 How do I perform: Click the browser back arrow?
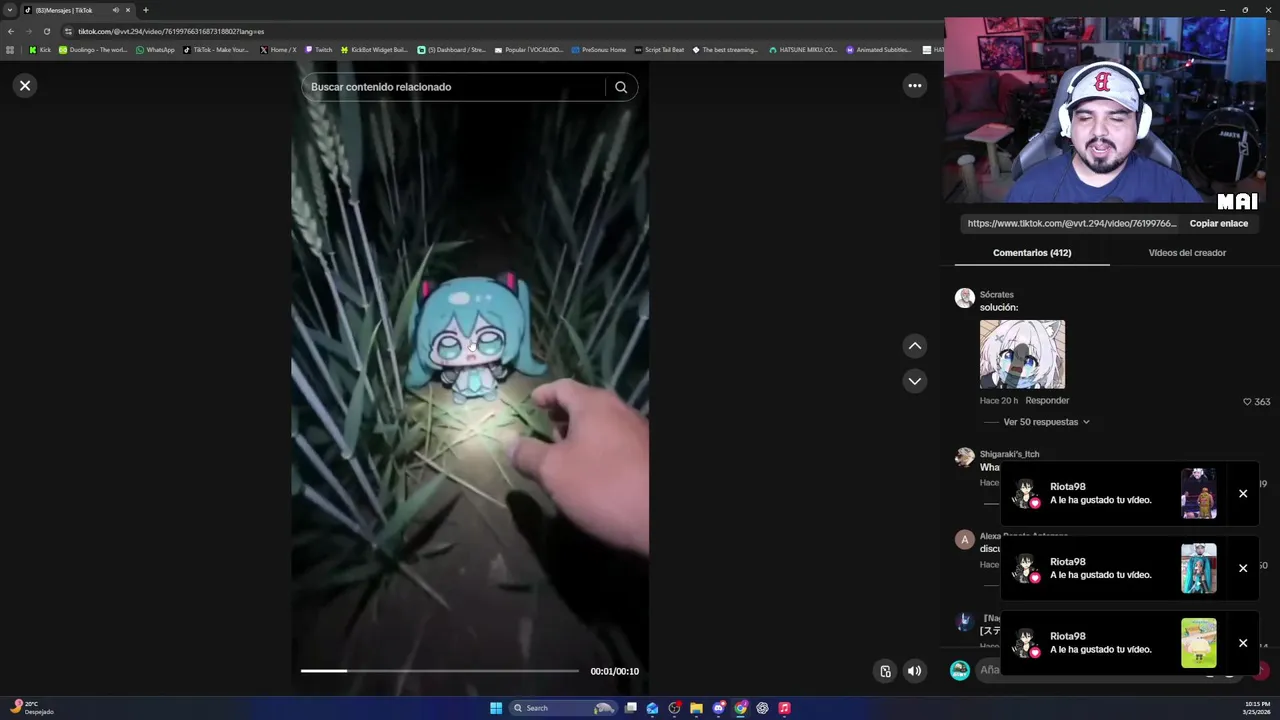(11, 31)
